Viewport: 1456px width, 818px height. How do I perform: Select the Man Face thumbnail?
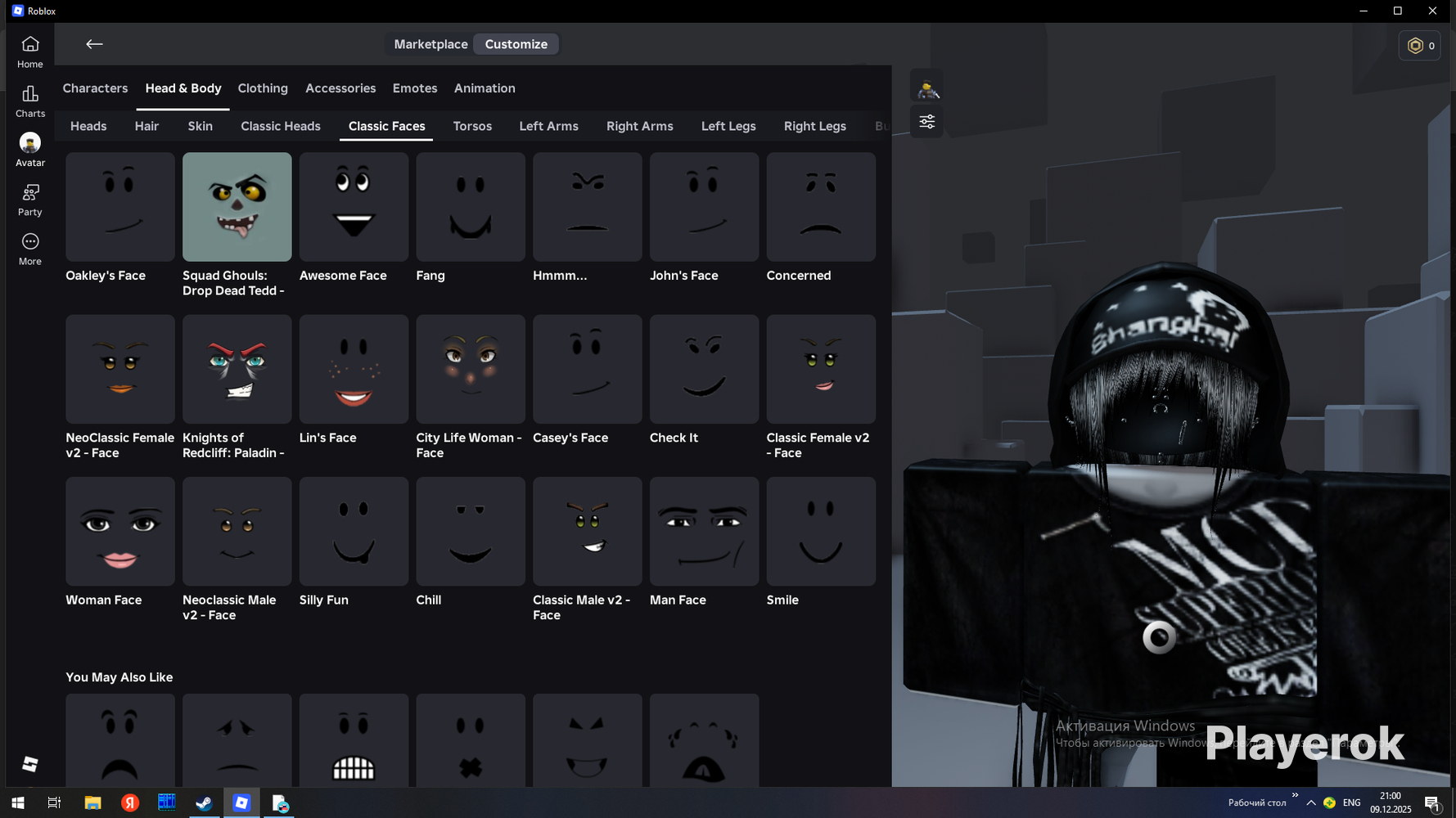pos(705,532)
